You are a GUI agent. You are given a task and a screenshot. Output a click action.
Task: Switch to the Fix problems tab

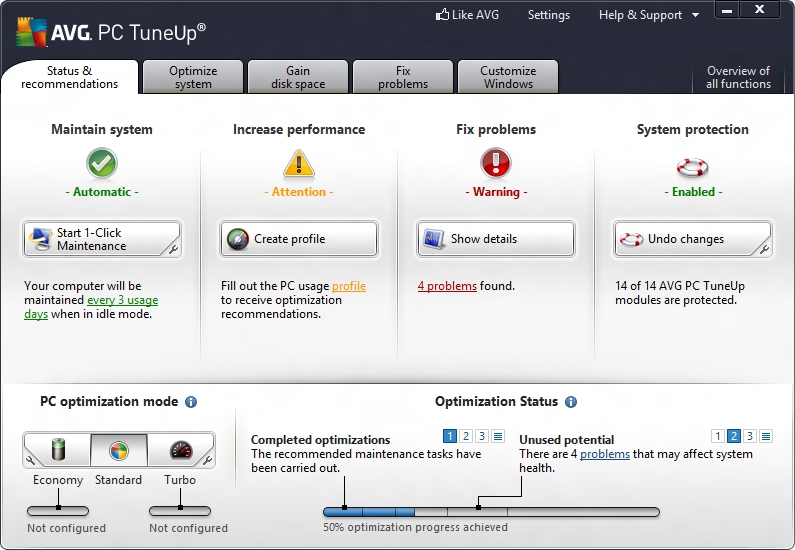click(x=403, y=77)
